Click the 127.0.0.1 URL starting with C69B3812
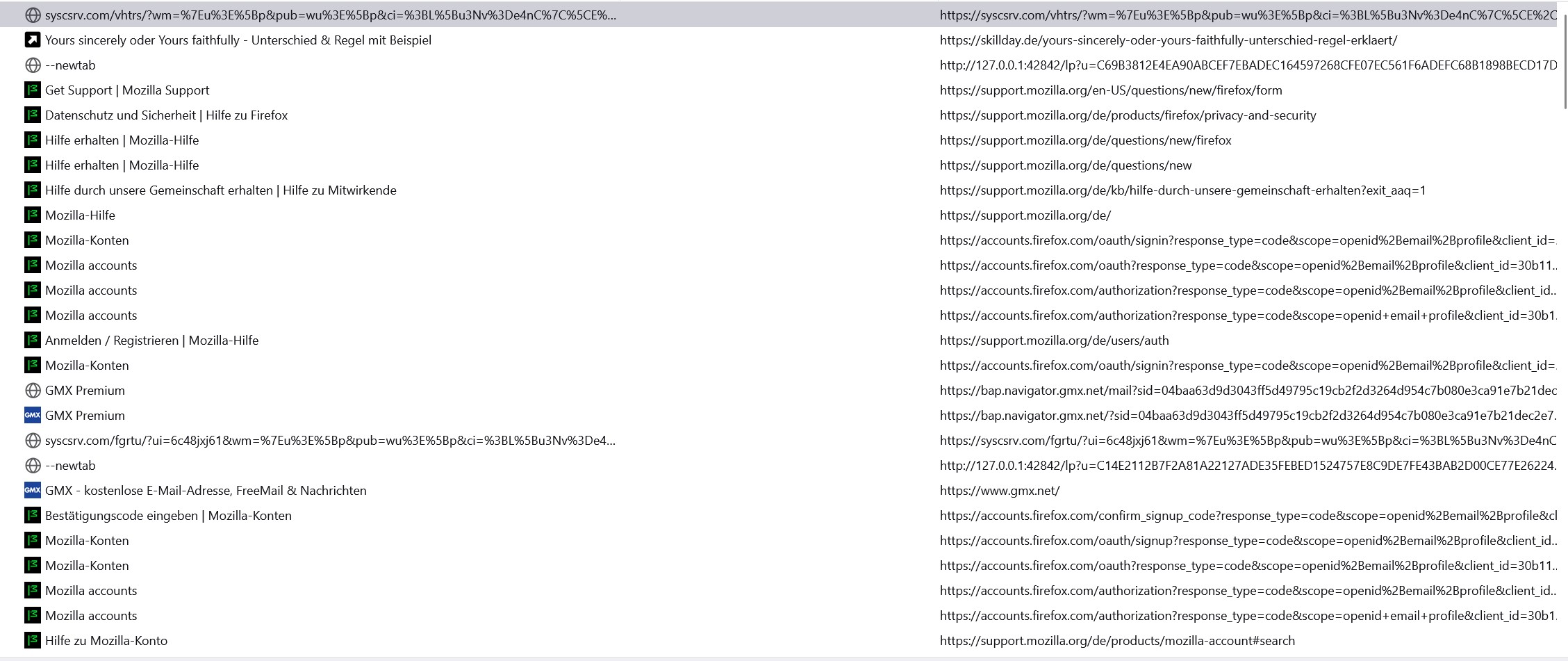The width and height of the screenshot is (1568, 661). pos(1248,65)
